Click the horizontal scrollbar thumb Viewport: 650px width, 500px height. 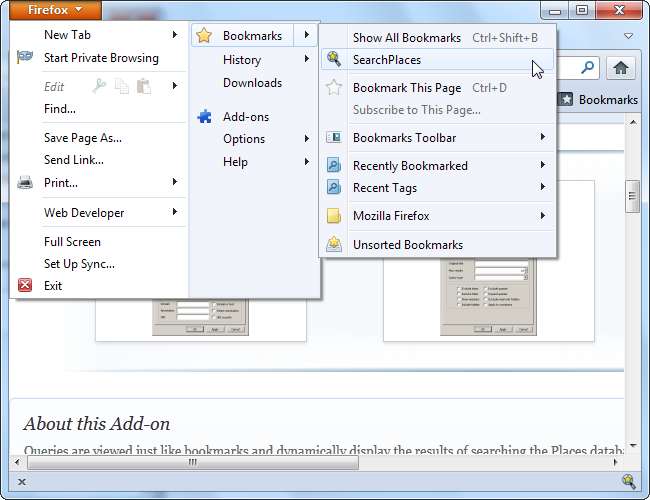193,462
